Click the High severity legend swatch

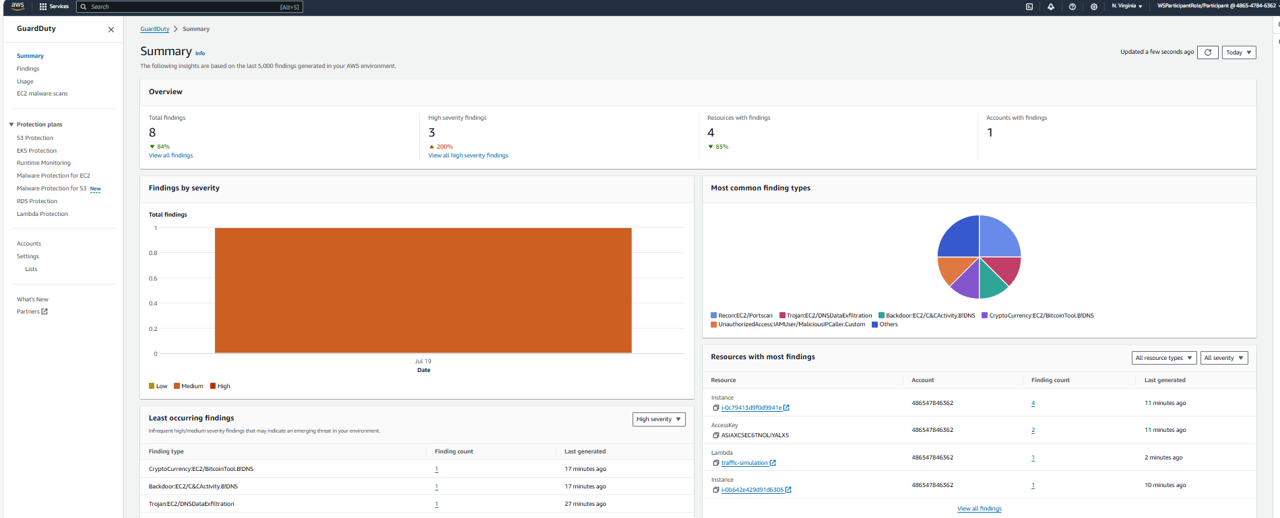click(x=213, y=386)
